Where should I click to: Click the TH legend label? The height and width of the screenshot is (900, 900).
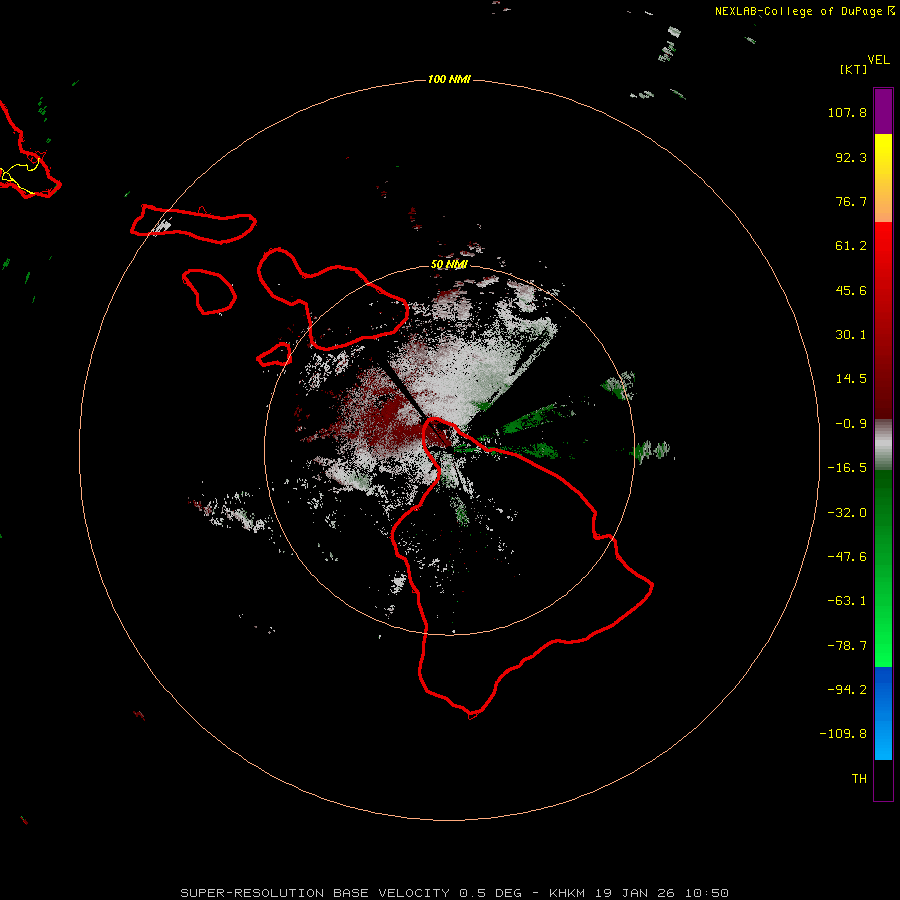[x=859, y=779]
